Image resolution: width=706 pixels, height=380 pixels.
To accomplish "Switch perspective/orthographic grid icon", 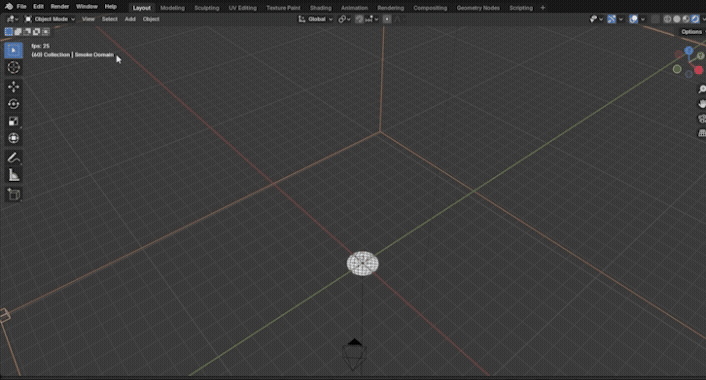I will pyautogui.click(x=701, y=133).
